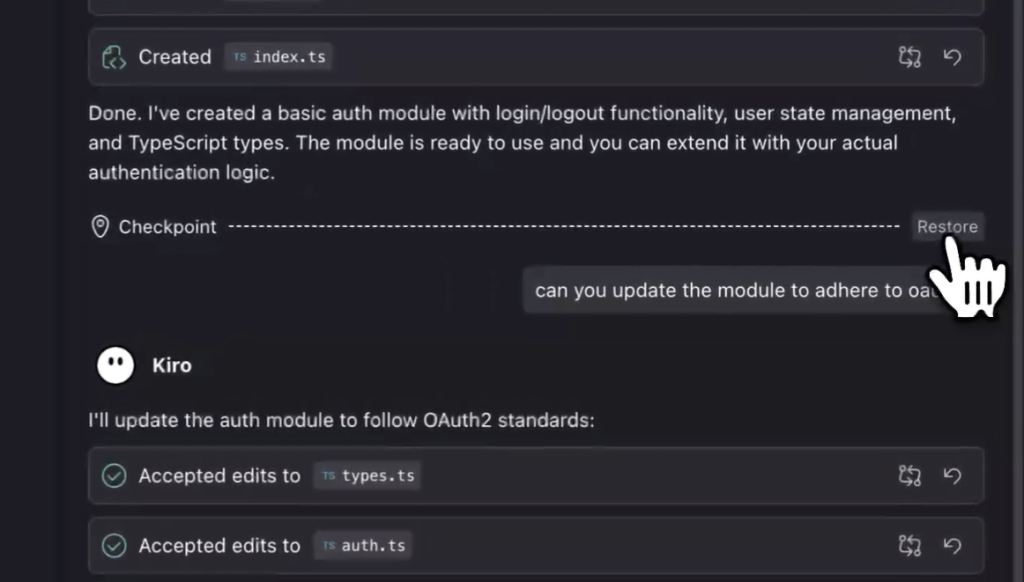The height and width of the screenshot is (582, 1024).
Task: Open the types.ts file chip
Action: pyautogui.click(x=367, y=476)
